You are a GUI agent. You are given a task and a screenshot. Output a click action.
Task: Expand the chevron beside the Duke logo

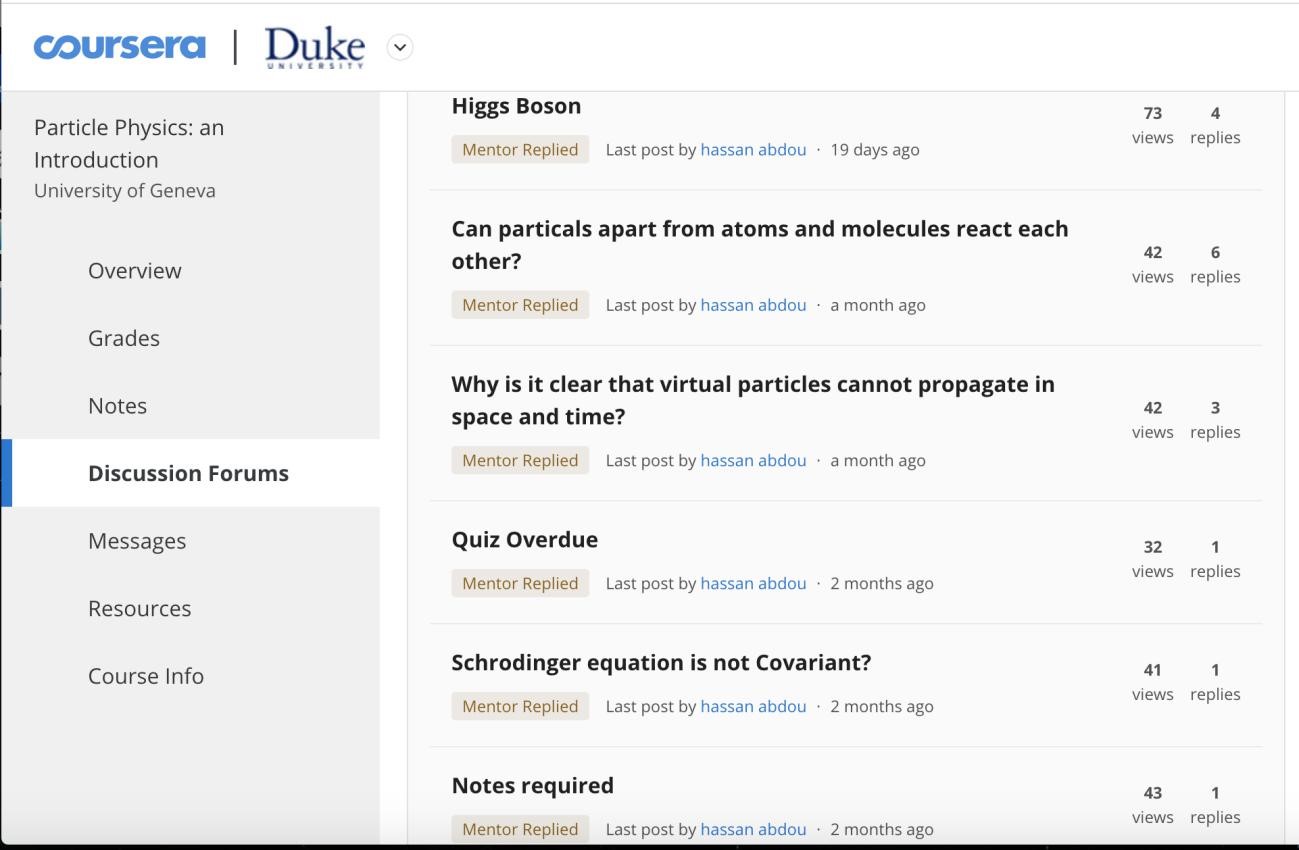(399, 47)
